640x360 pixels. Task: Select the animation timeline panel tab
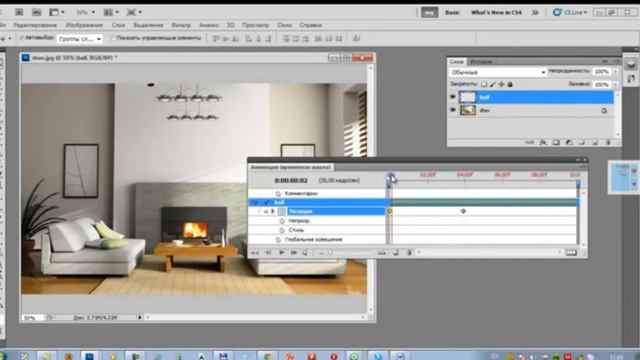[291, 167]
